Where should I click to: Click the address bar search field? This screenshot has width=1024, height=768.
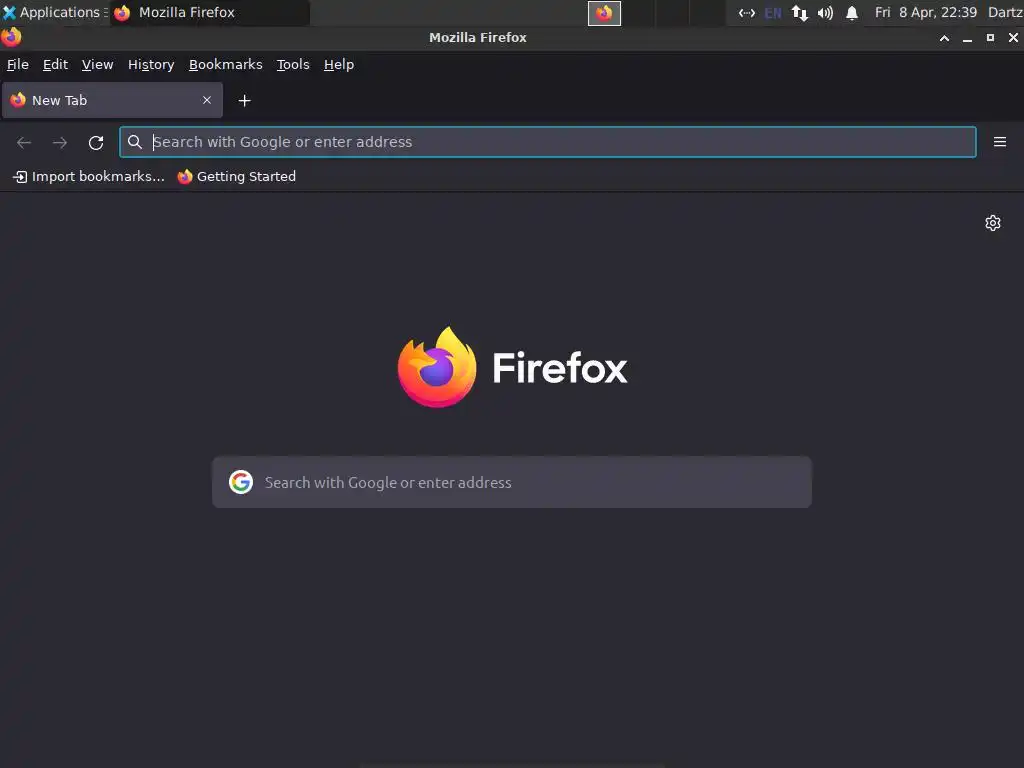548,142
